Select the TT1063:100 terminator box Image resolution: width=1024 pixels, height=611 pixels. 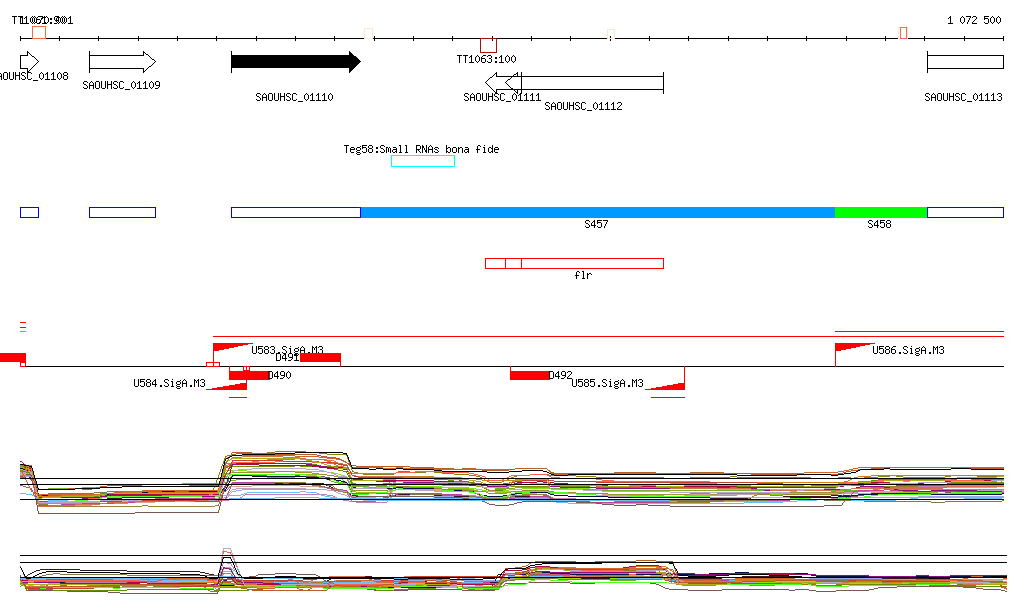point(488,46)
